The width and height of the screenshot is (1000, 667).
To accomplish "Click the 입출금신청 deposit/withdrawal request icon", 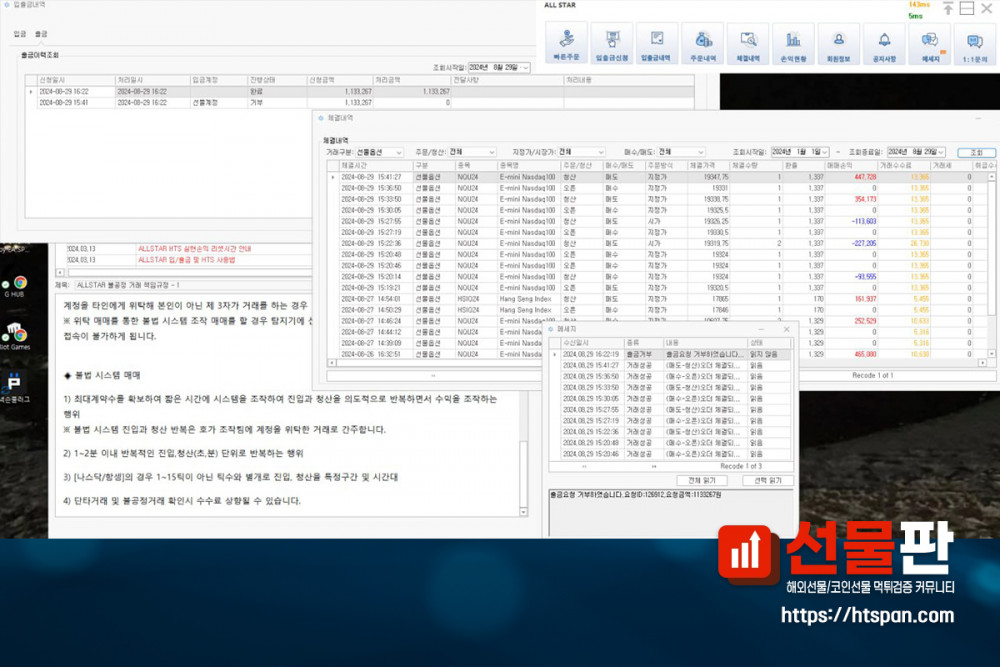I will 611,46.
